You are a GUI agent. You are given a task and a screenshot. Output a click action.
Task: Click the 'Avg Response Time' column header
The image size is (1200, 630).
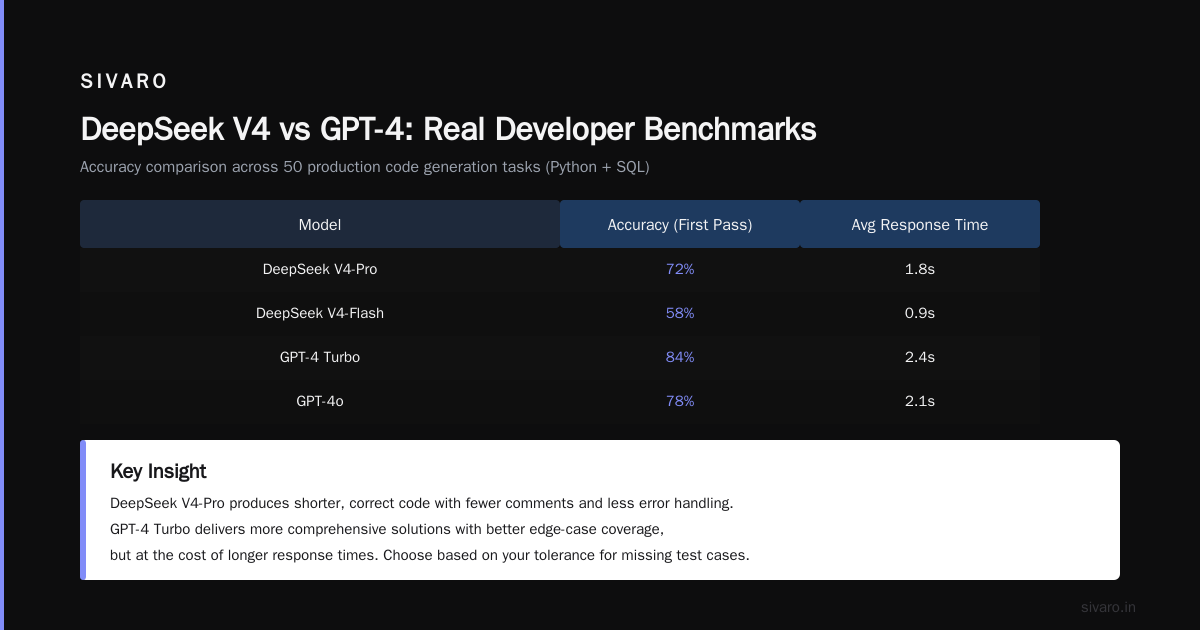tap(920, 225)
